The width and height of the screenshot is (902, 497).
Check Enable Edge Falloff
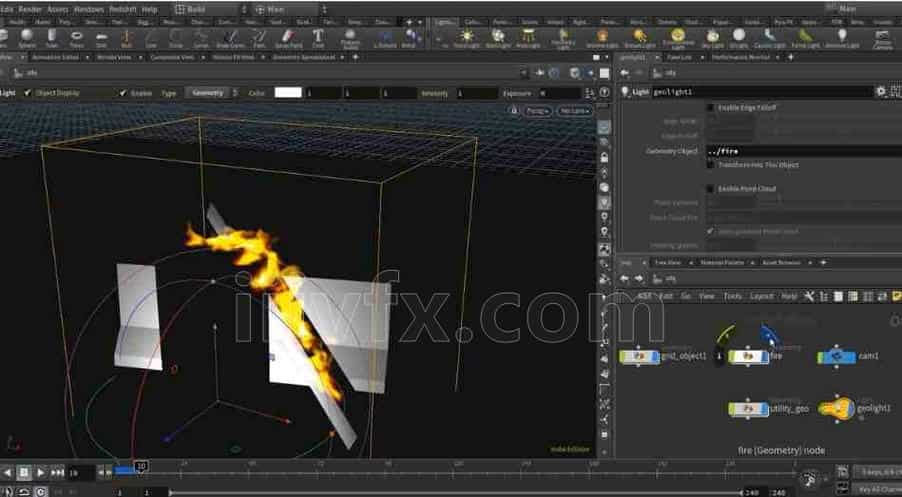point(710,108)
